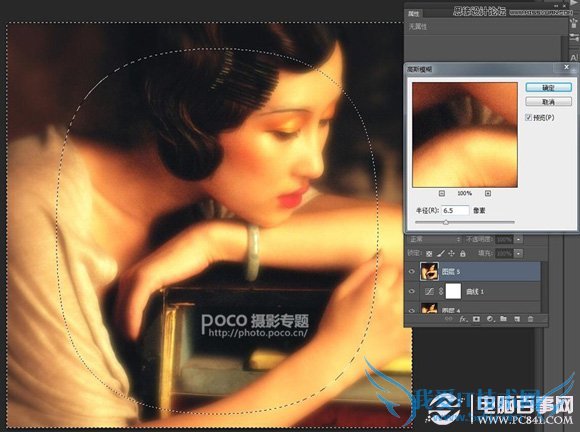The width and height of the screenshot is (580, 432).
Task: Hide the 图层 4 layer eye icon
Action: (x=412, y=310)
